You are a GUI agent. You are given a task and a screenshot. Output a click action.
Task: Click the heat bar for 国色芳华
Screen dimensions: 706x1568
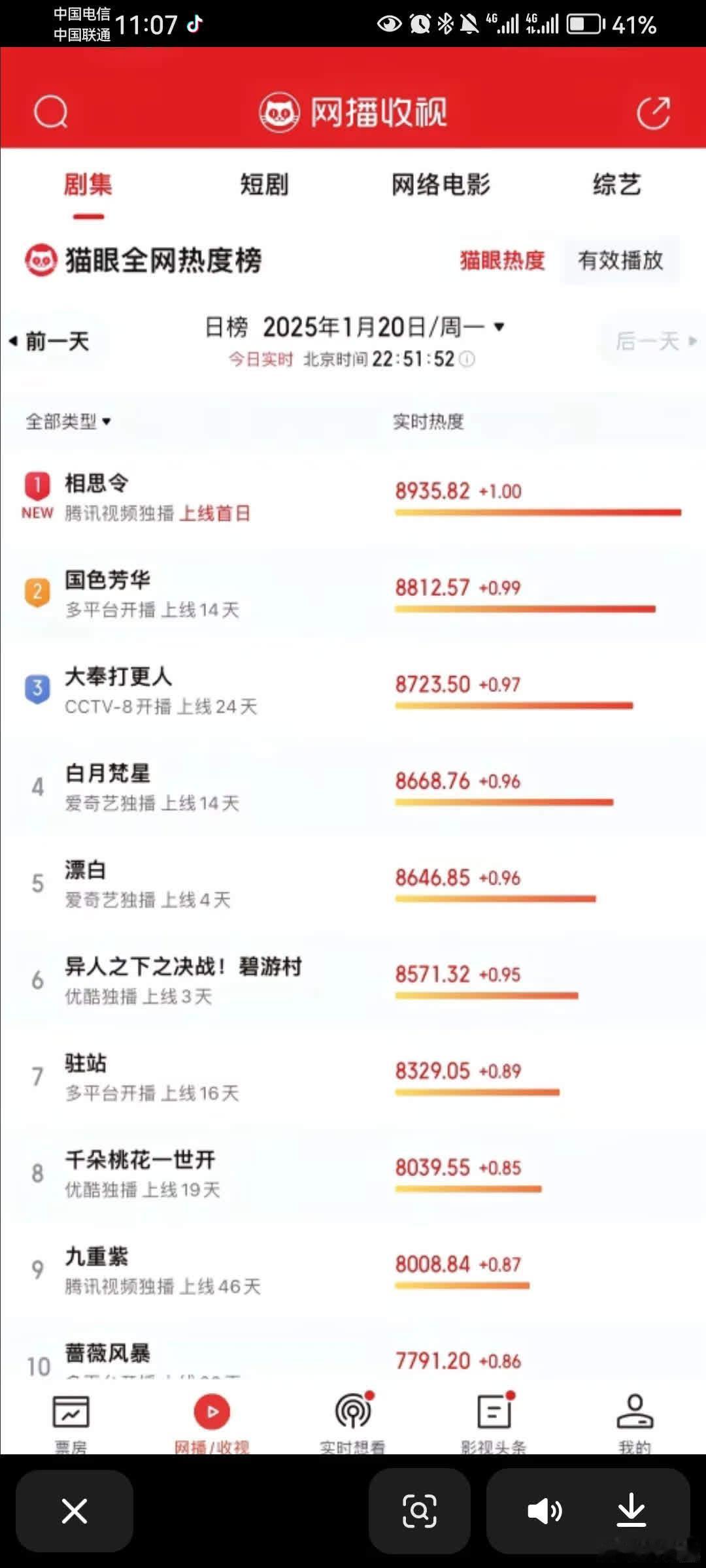click(x=525, y=609)
